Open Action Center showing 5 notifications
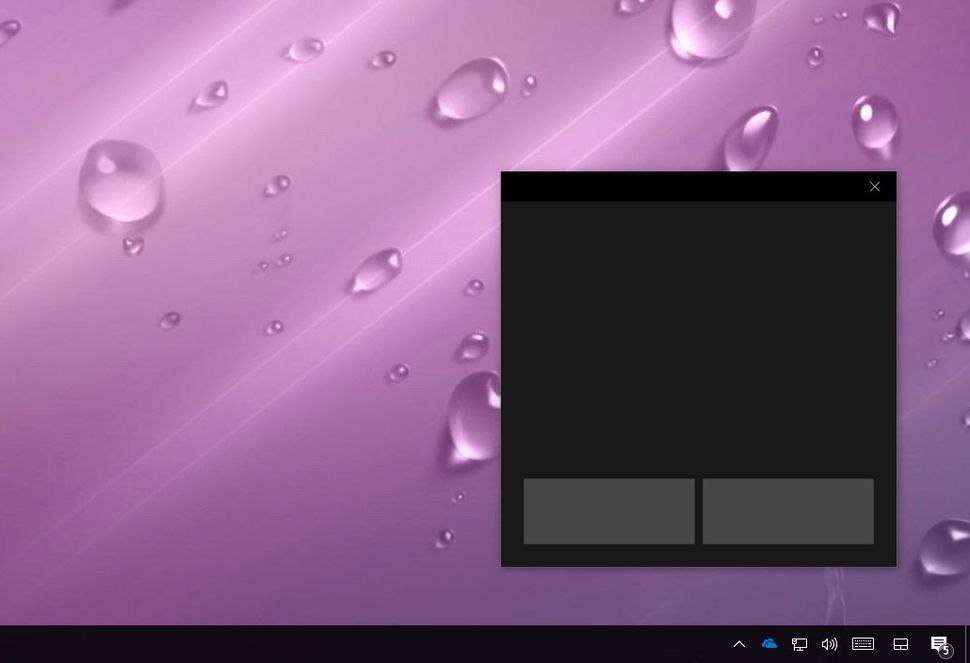 (938, 644)
